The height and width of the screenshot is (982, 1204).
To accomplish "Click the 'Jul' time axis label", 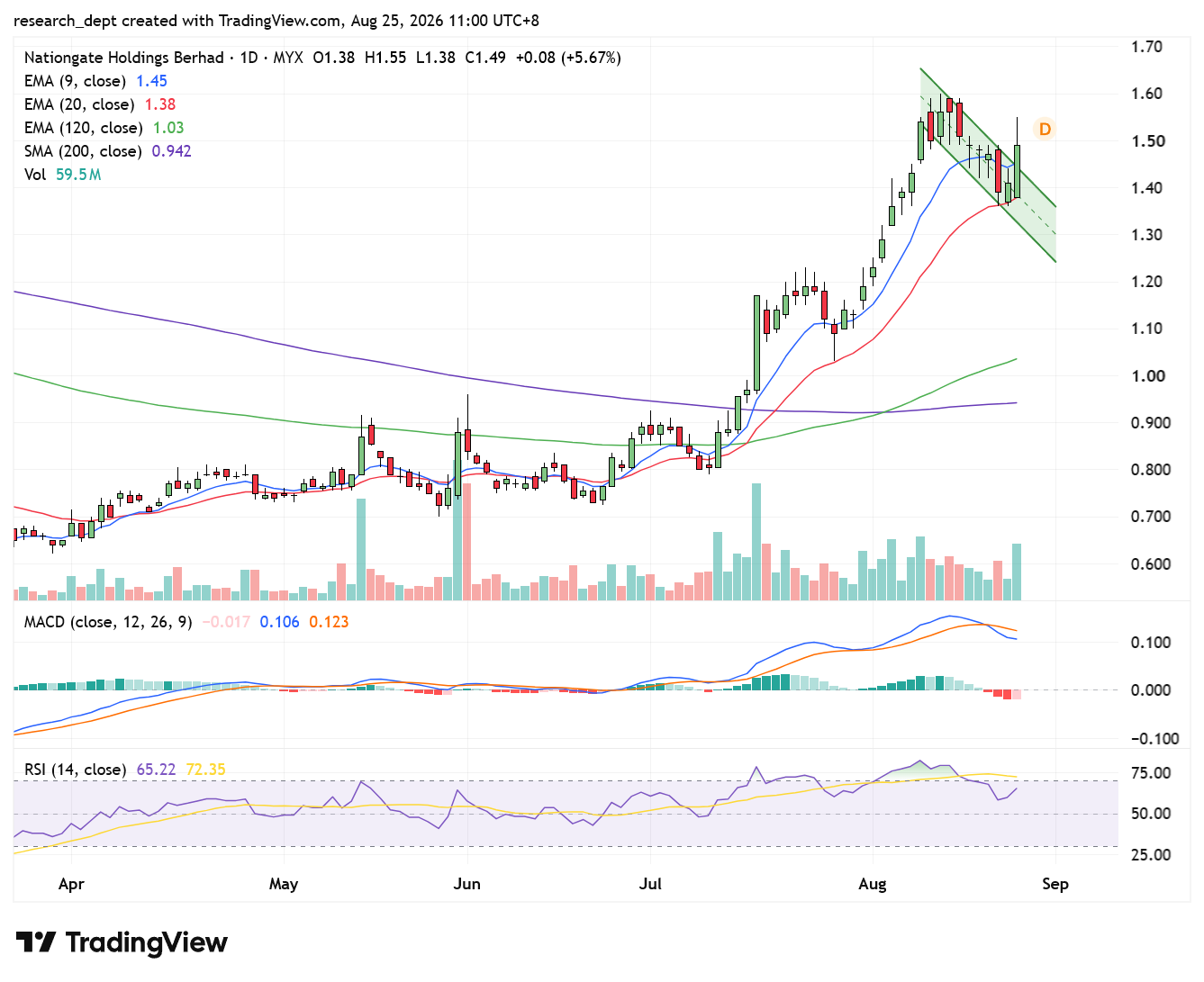I will pyautogui.click(x=650, y=884).
